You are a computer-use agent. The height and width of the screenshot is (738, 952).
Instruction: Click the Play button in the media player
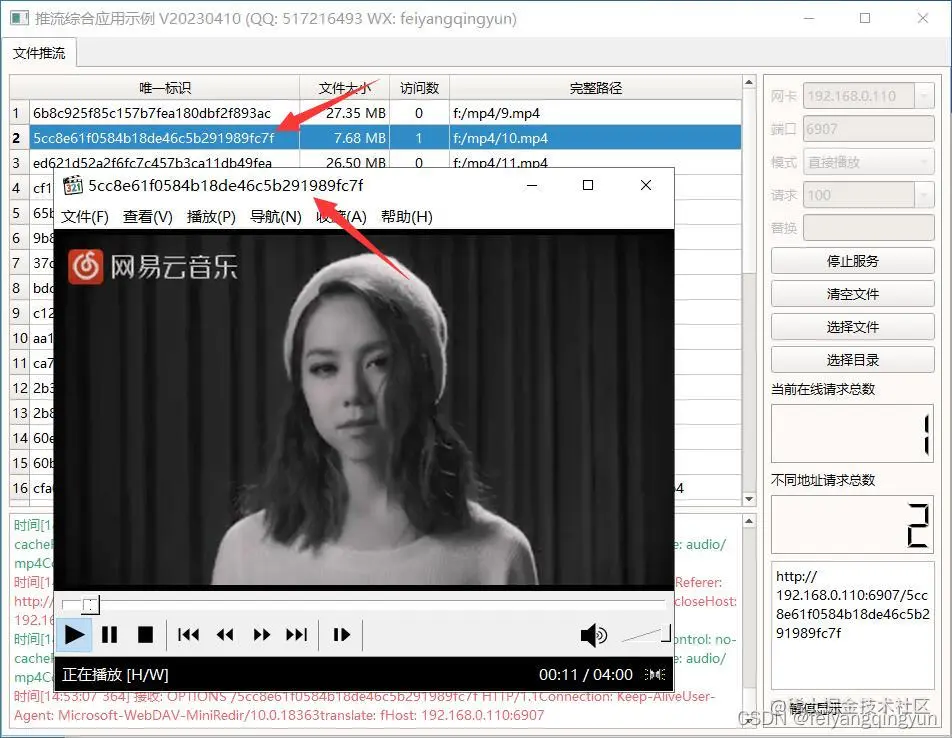click(74, 635)
